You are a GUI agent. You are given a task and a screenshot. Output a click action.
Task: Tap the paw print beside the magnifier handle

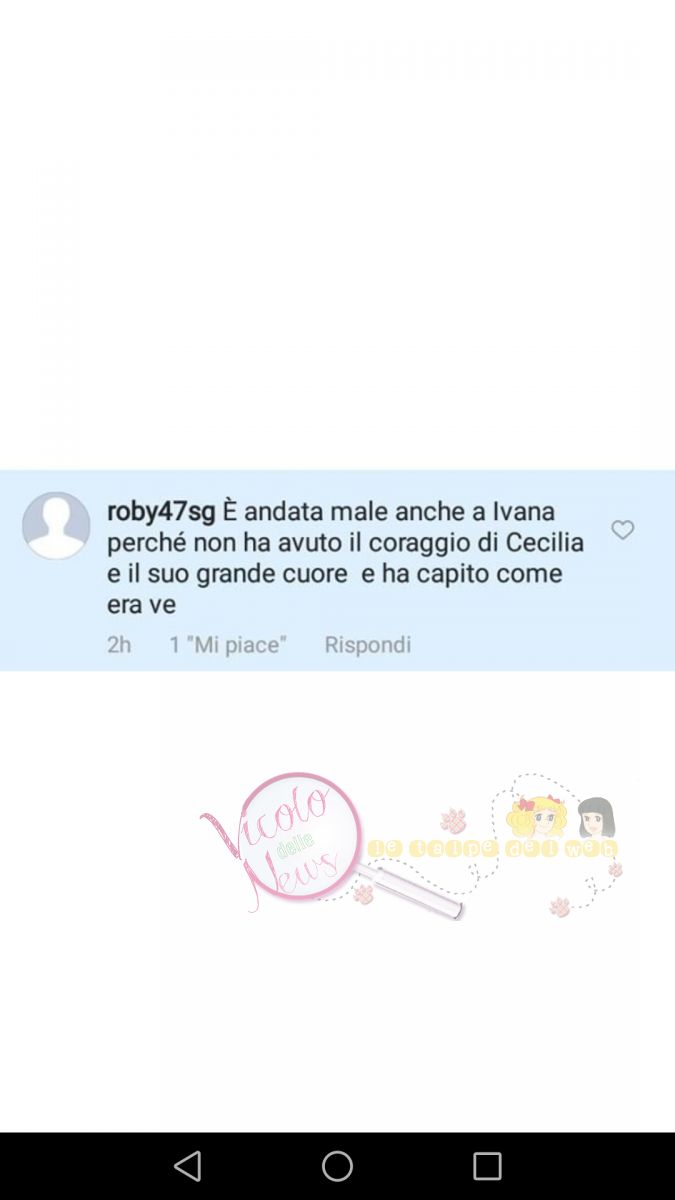point(363,892)
